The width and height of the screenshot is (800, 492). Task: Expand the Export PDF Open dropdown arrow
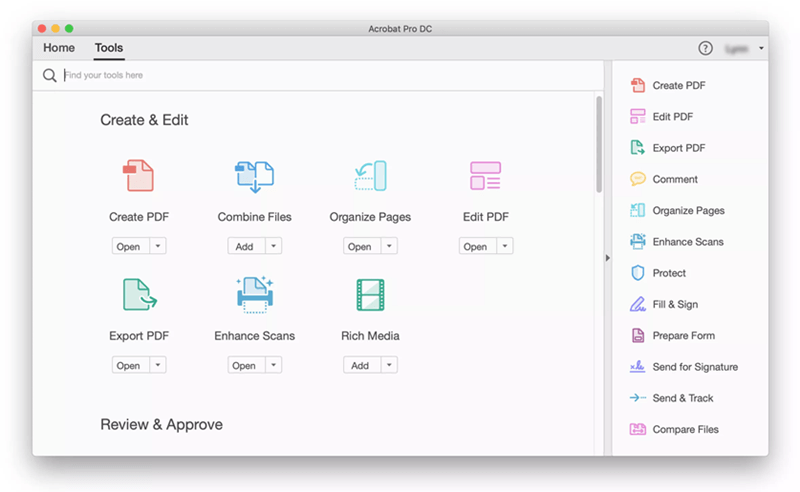point(158,365)
